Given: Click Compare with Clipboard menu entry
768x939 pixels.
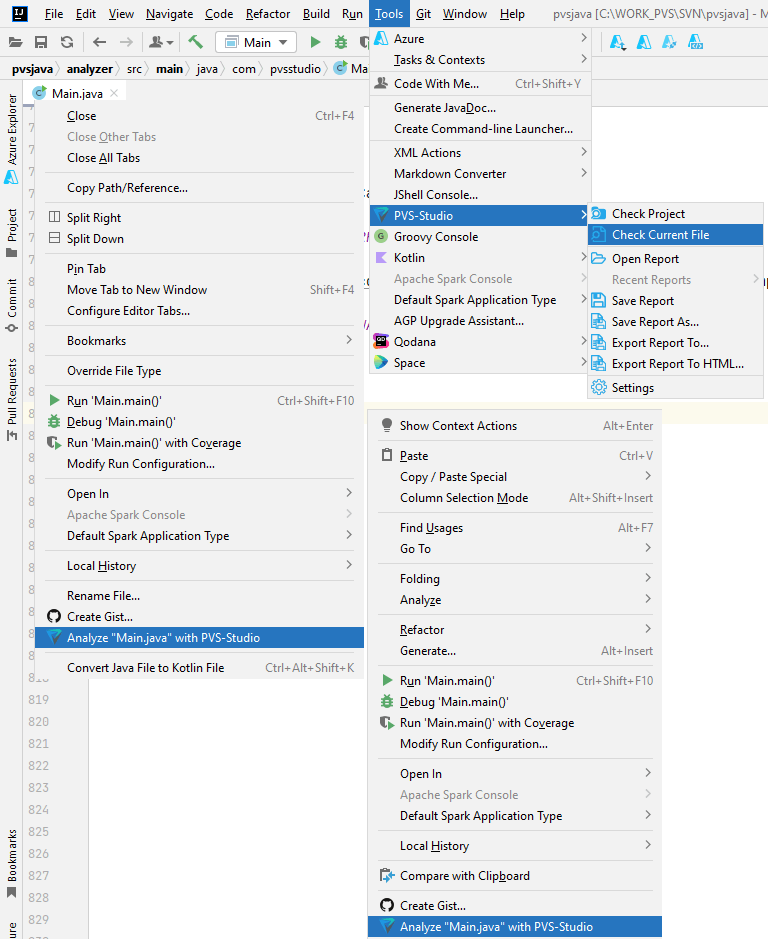Looking at the screenshot, I should tap(465, 876).
